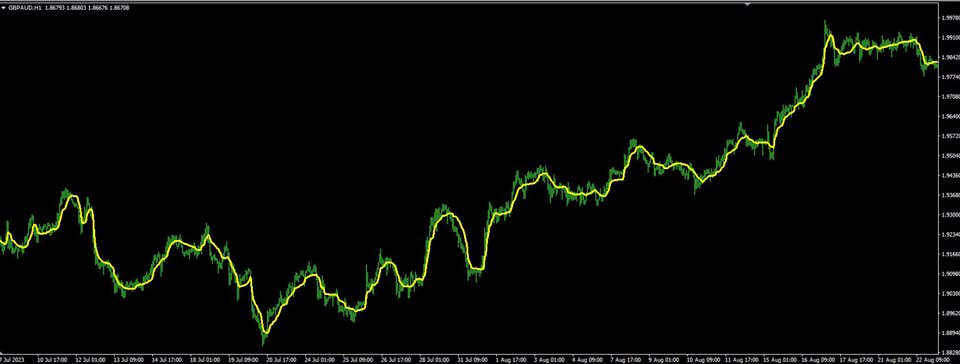The width and height of the screenshot is (960, 364).
Task: Click the 4 Aug 09:00 time label
Action: coord(588,360)
